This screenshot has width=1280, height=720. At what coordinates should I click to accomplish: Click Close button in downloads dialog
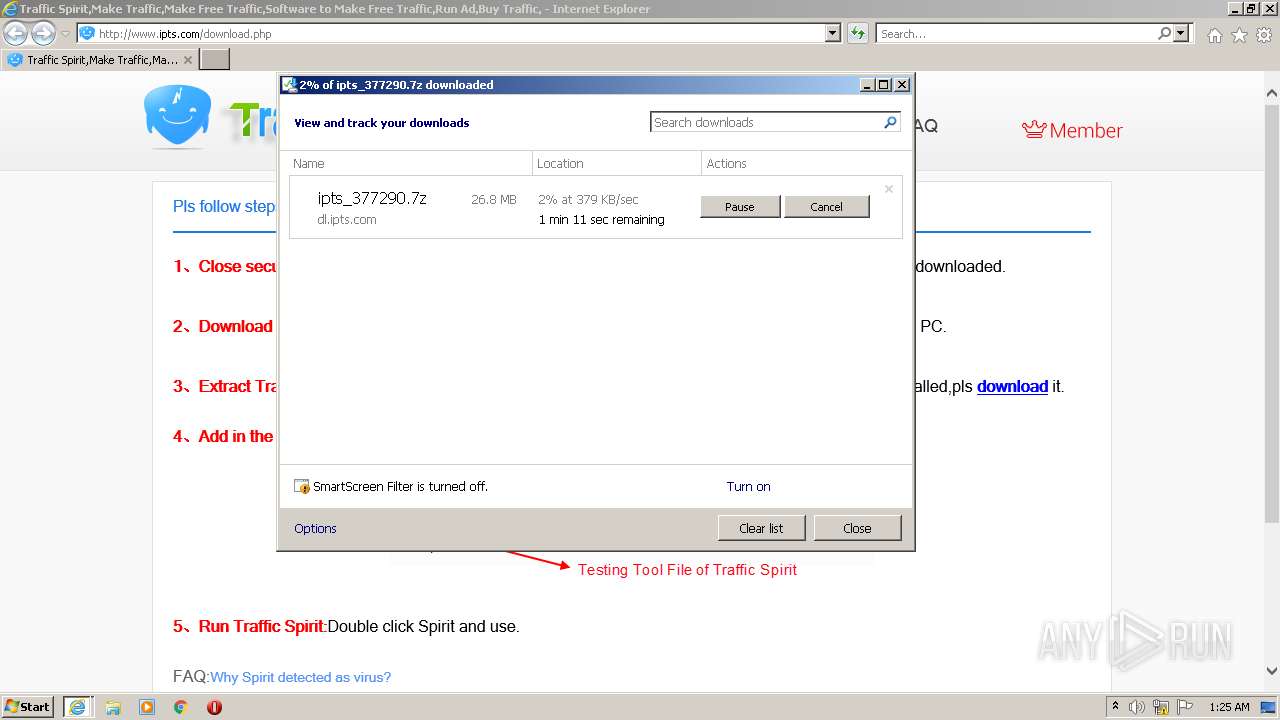click(x=857, y=528)
